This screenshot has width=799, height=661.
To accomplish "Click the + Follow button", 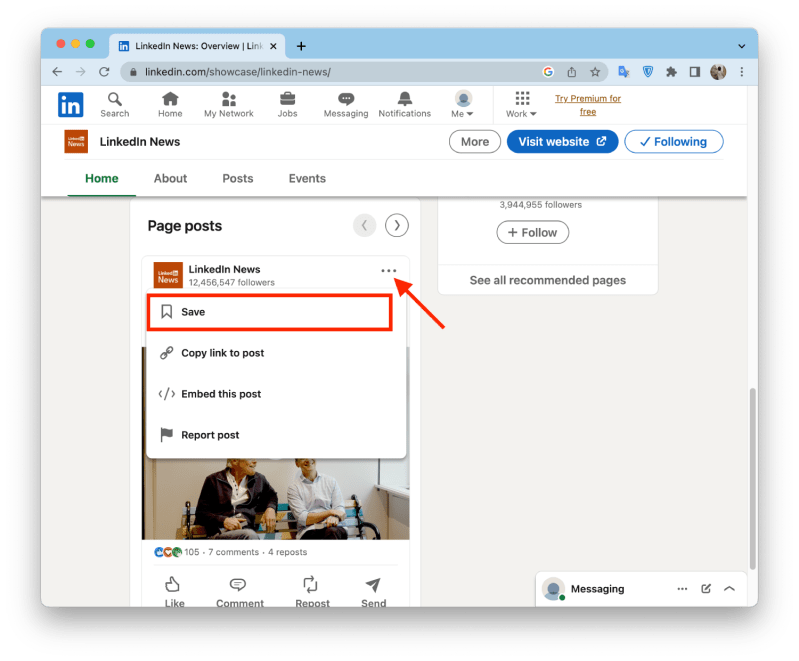I will [532, 232].
